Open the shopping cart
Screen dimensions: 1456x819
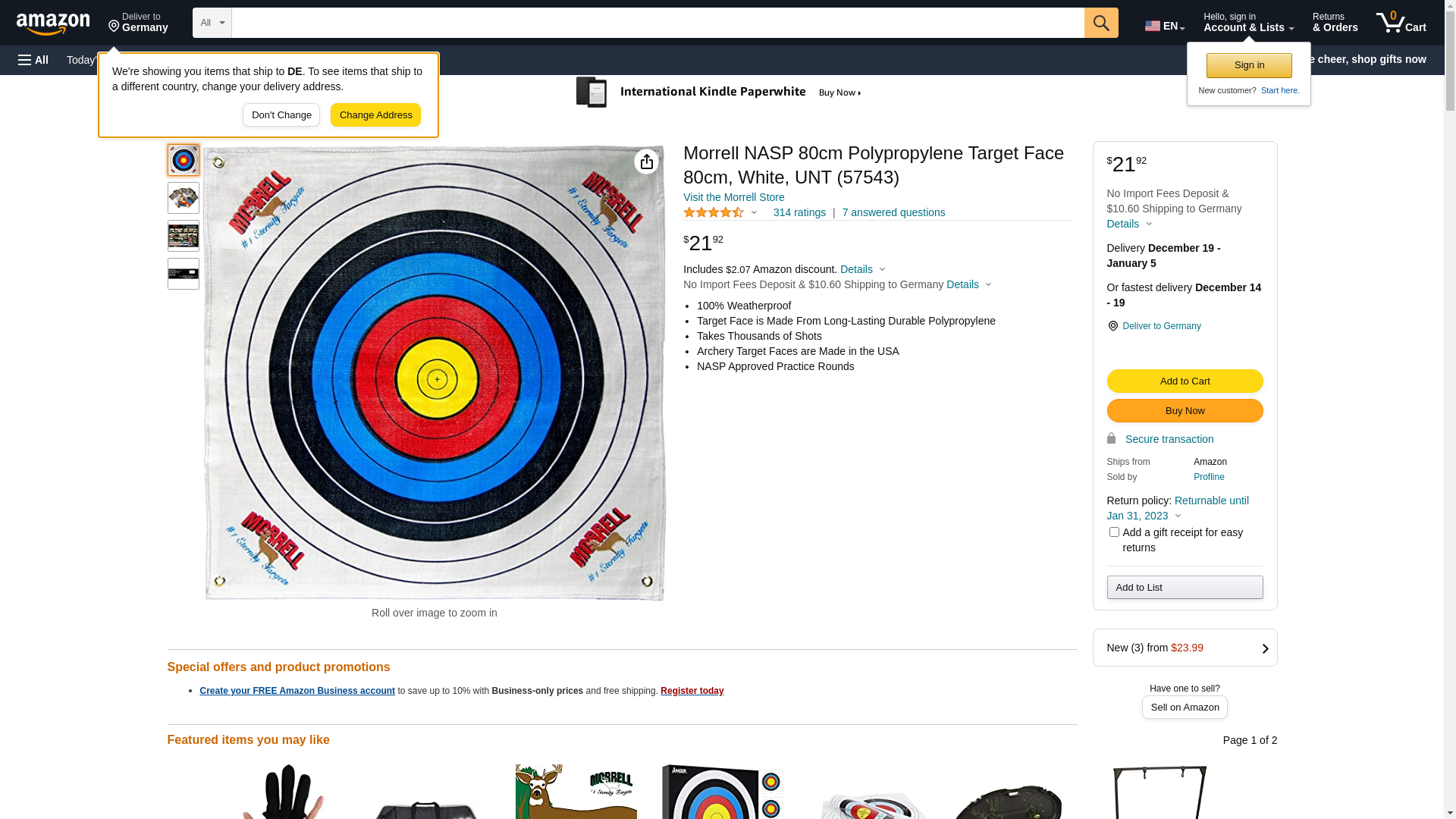1401,23
